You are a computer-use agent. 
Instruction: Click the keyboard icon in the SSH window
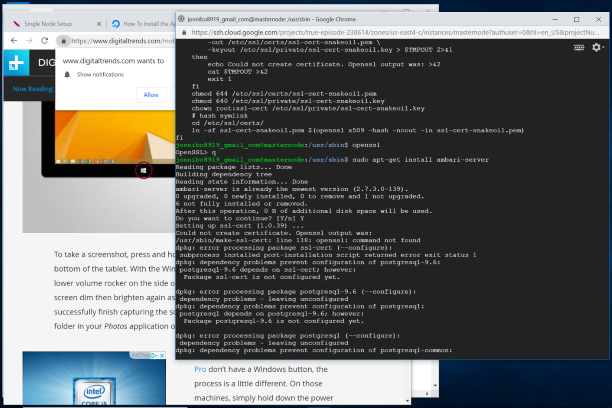[x=579, y=48]
